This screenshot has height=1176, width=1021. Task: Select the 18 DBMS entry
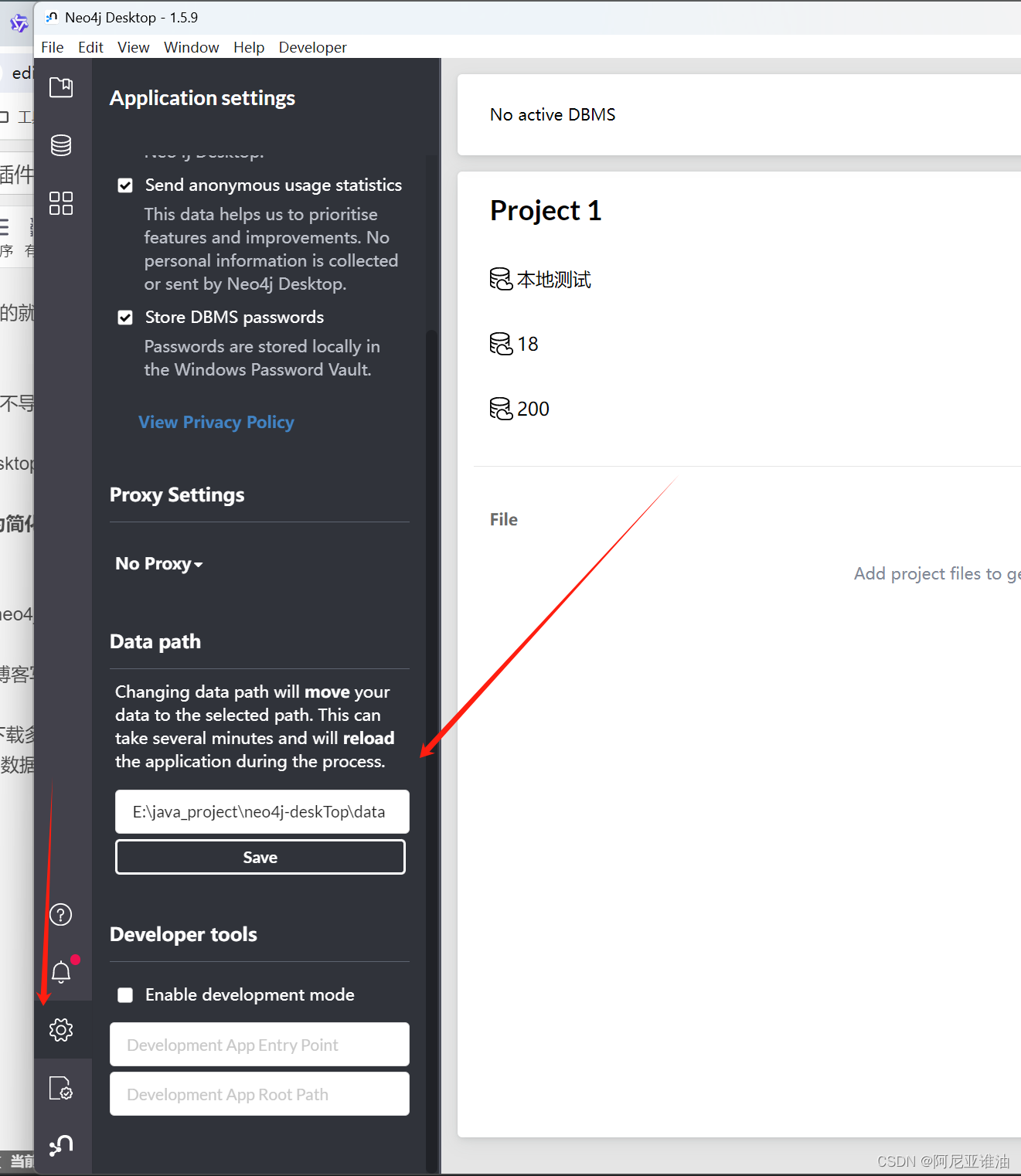click(514, 344)
